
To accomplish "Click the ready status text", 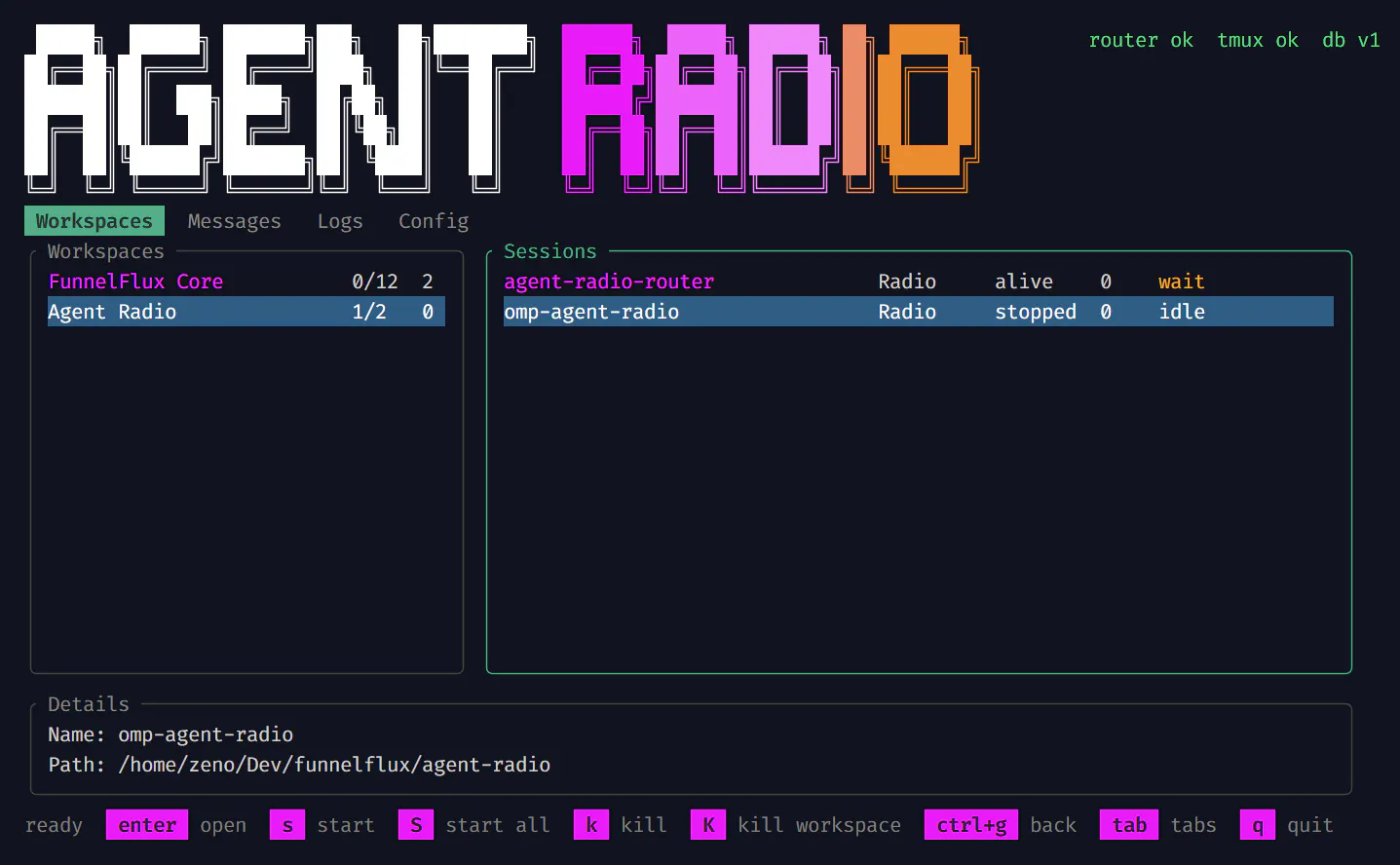I will click(x=54, y=825).
